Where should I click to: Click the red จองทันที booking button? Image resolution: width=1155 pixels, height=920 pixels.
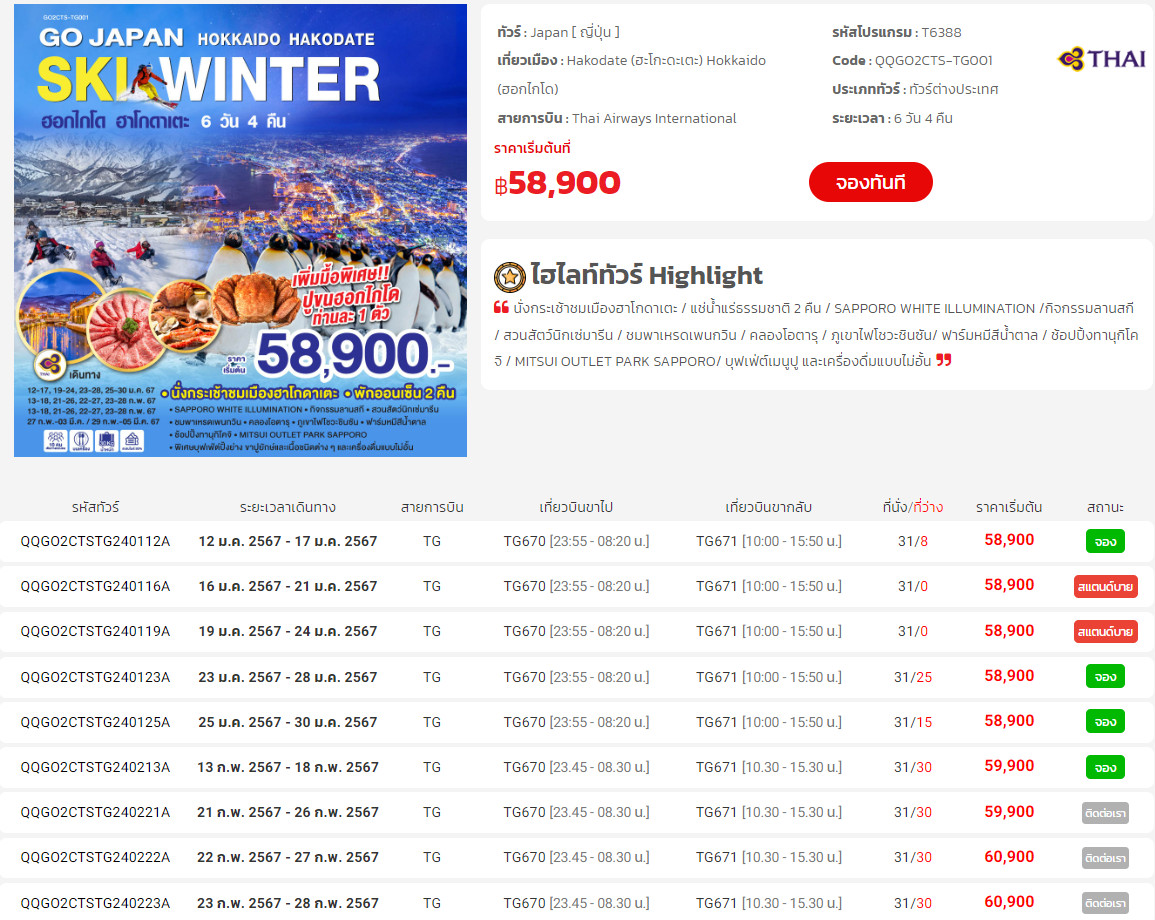coord(870,182)
